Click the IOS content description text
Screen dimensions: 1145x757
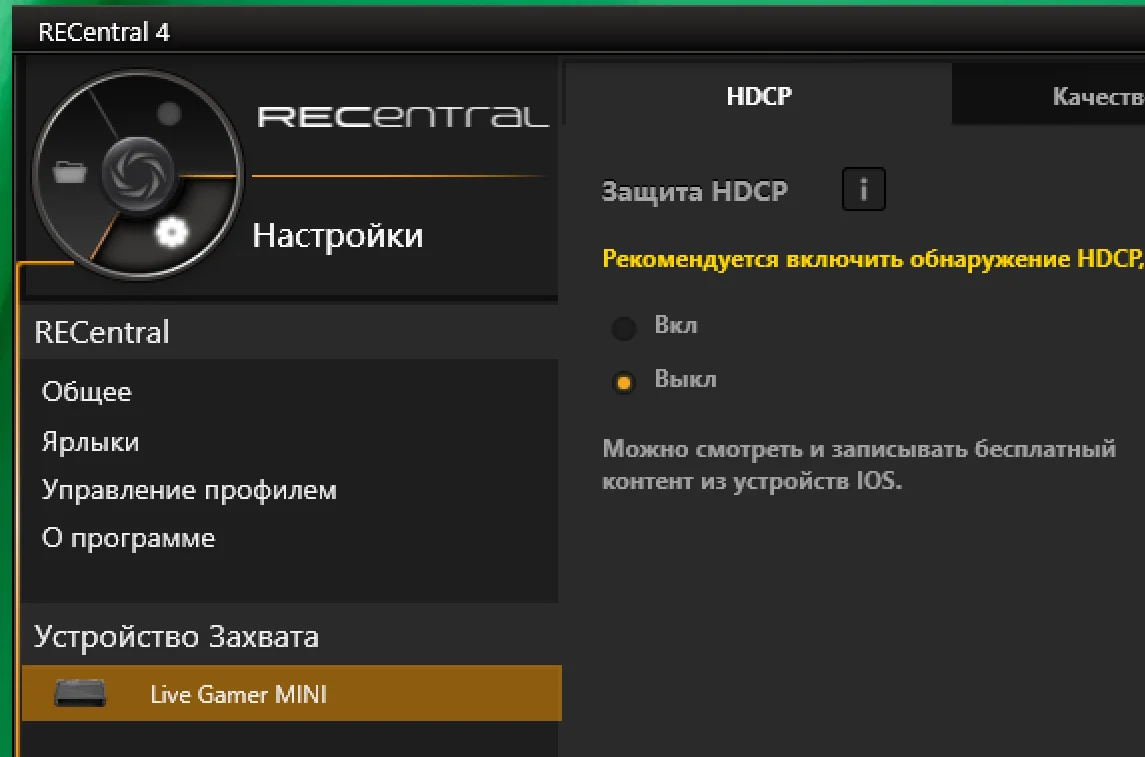click(859, 465)
